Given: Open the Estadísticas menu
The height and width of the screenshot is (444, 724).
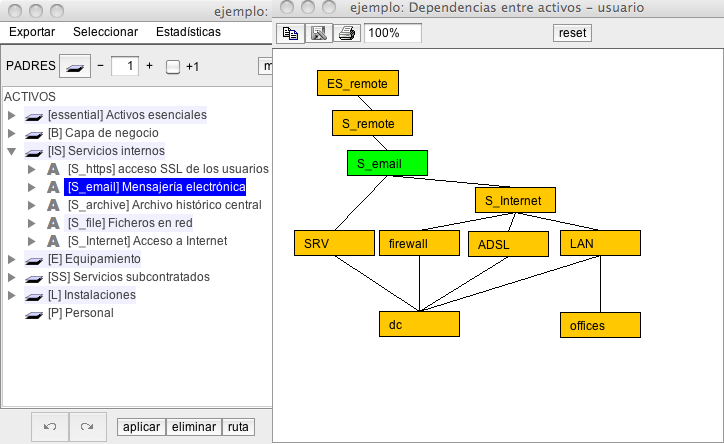Looking at the screenshot, I should click(188, 32).
